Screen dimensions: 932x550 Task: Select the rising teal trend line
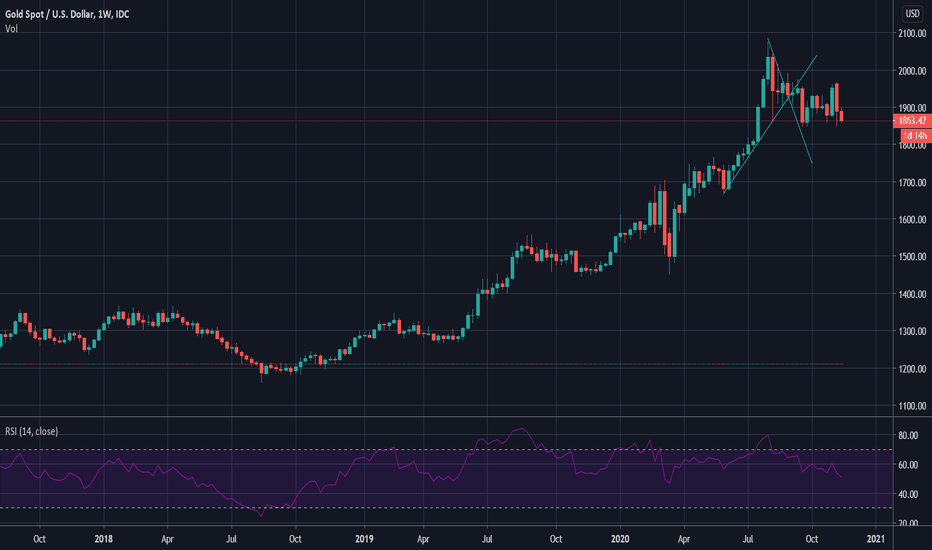771,124
